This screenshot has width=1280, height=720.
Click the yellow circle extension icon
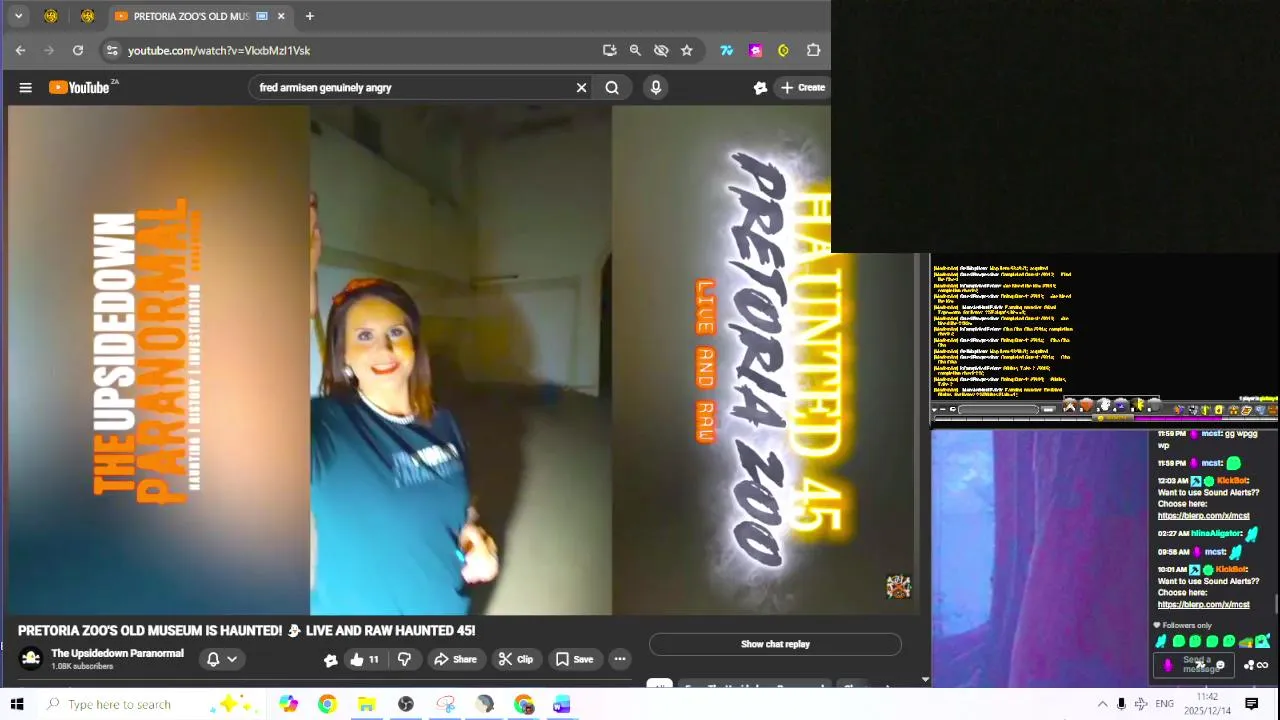coord(784,50)
